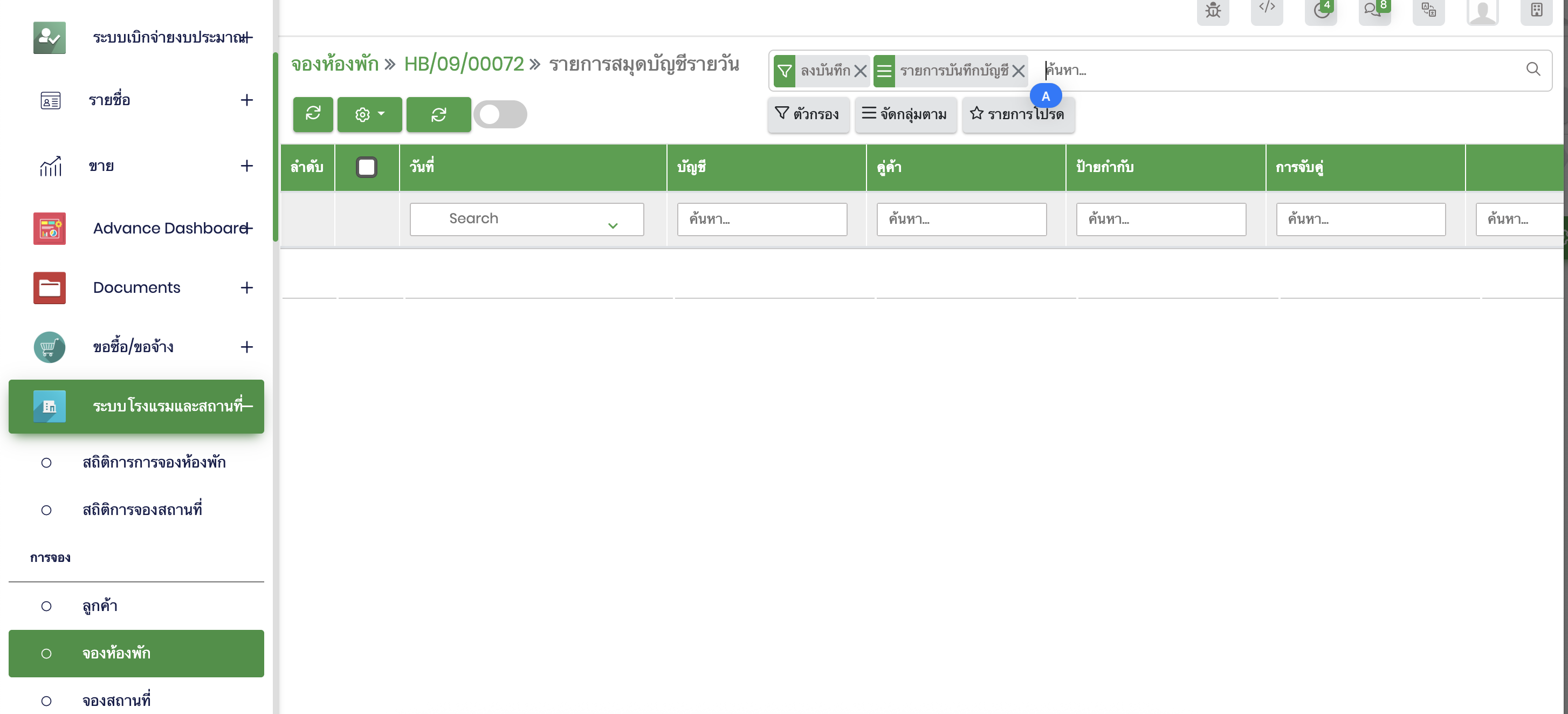Remove the ลงบันทึก filter tag
This screenshot has width=1568, height=714.
click(x=860, y=71)
